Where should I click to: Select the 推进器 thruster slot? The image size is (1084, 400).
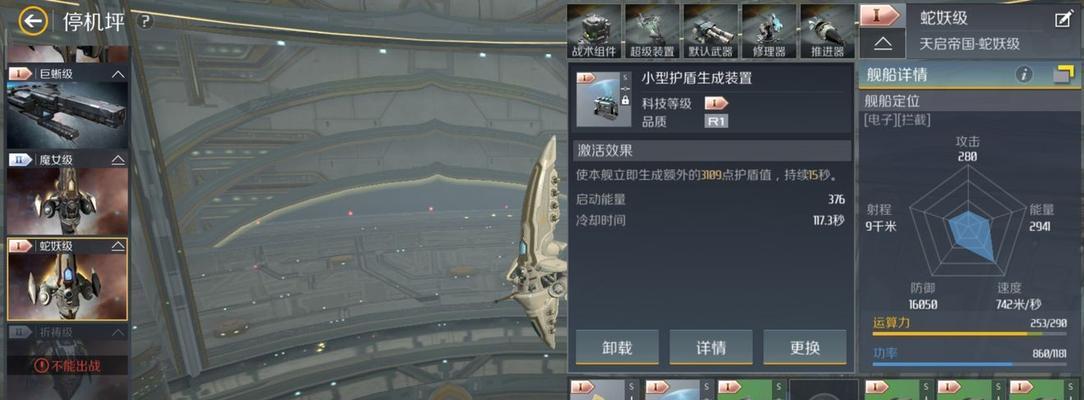[828, 31]
